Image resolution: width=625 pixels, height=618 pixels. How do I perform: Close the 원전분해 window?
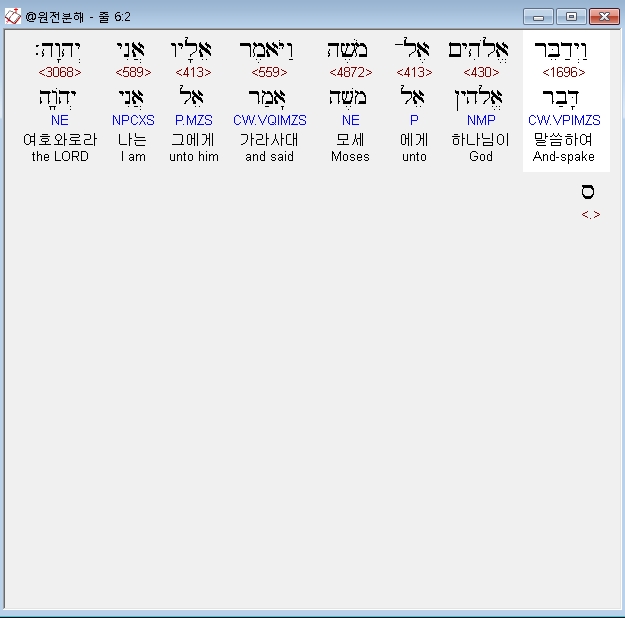pos(604,17)
